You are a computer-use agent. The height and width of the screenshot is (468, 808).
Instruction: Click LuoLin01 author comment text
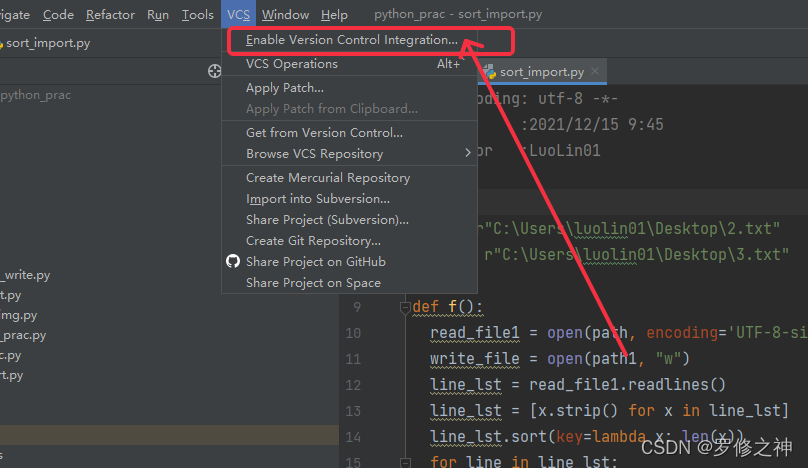pyautogui.click(x=565, y=151)
